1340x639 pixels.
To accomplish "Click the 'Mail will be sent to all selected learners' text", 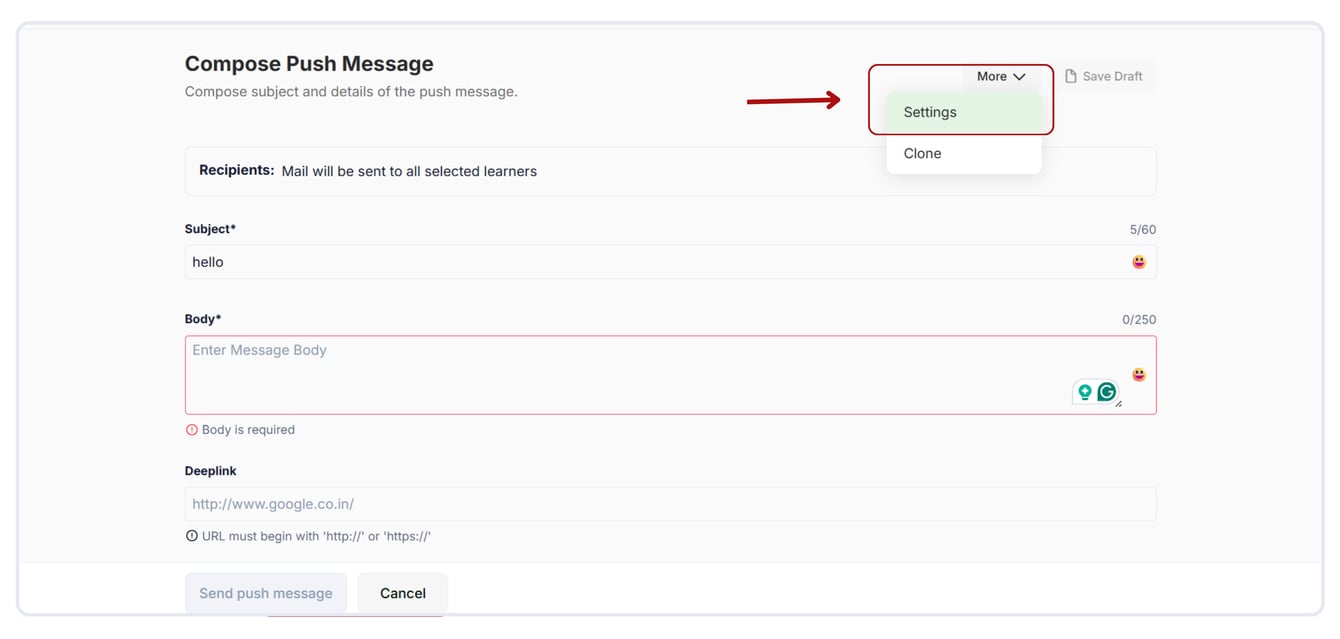I will [409, 171].
